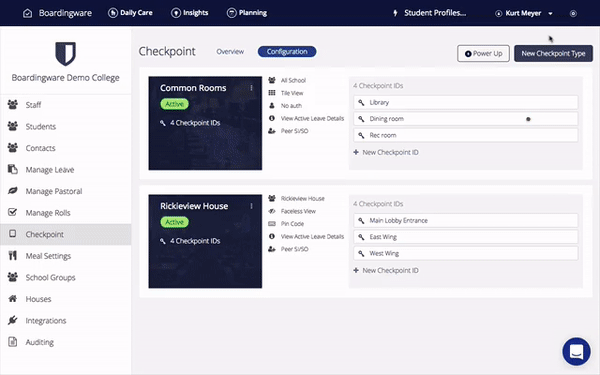
Task: Open the Library checkpoint ID
Action: click(x=466, y=103)
